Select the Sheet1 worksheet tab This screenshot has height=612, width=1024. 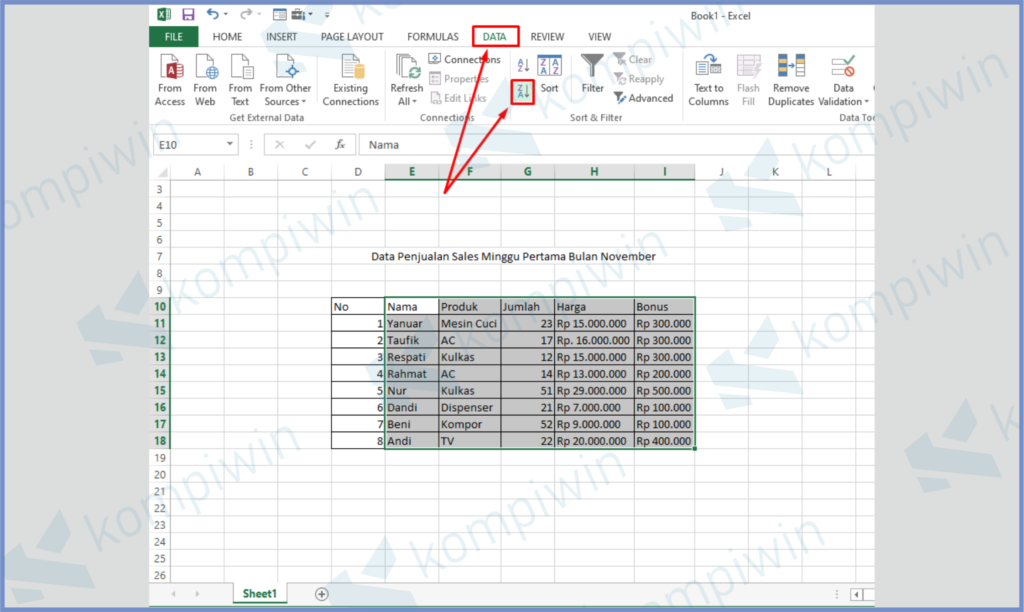(259, 594)
